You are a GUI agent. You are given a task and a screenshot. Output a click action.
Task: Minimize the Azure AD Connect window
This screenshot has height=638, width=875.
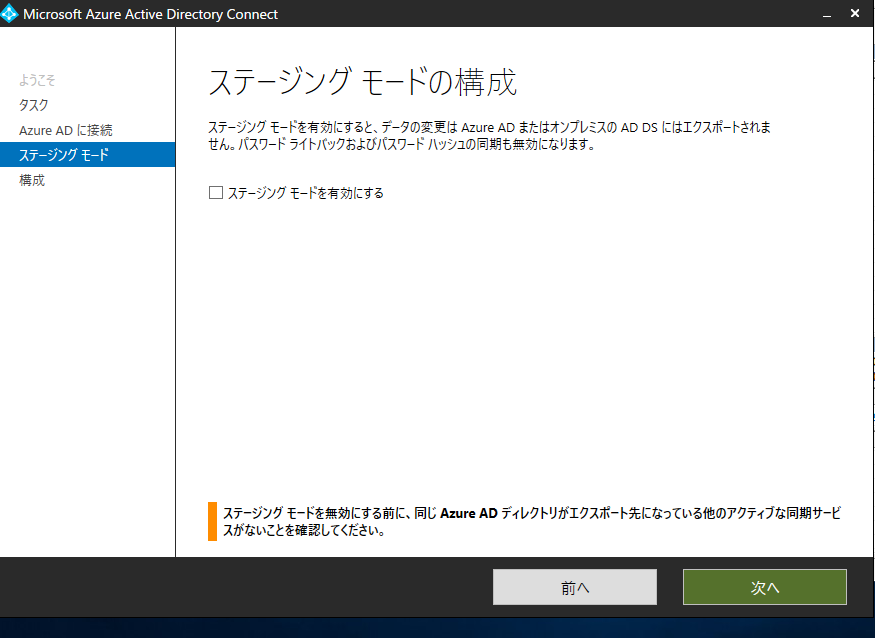[x=825, y=14]
